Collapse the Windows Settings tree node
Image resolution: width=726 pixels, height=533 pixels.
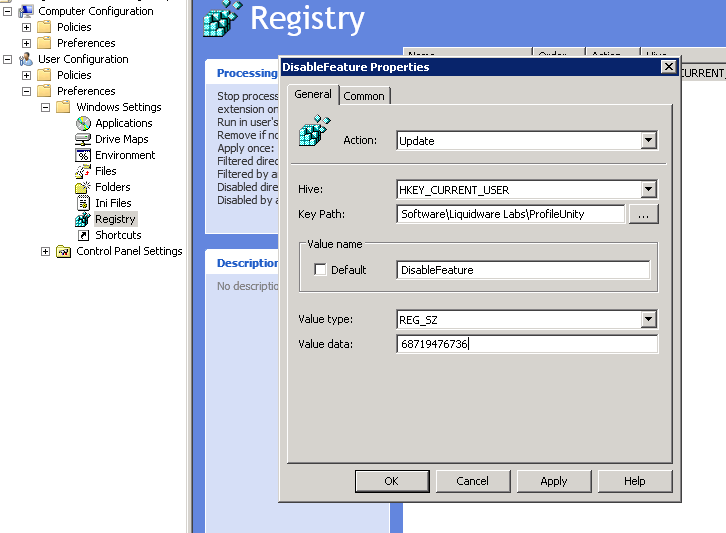click(x=45, y=107)
